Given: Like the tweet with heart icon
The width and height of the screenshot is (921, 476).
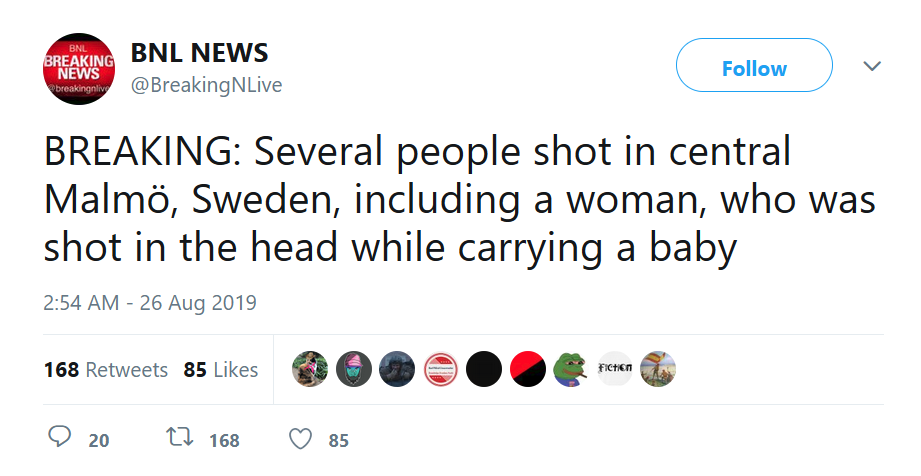Looking at the screenshot, I should (299, 439).
